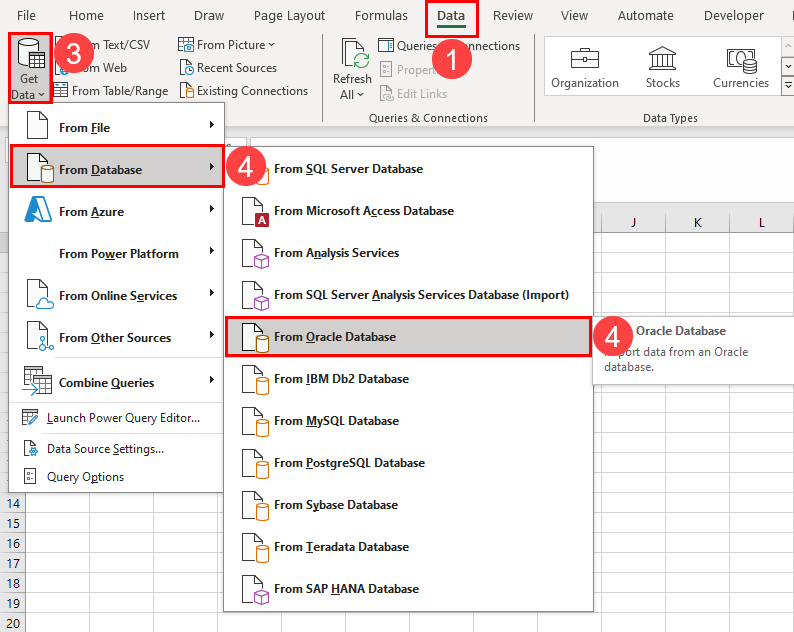Select row 14 header
Screen dimensions: 794x632
point(13,503)
